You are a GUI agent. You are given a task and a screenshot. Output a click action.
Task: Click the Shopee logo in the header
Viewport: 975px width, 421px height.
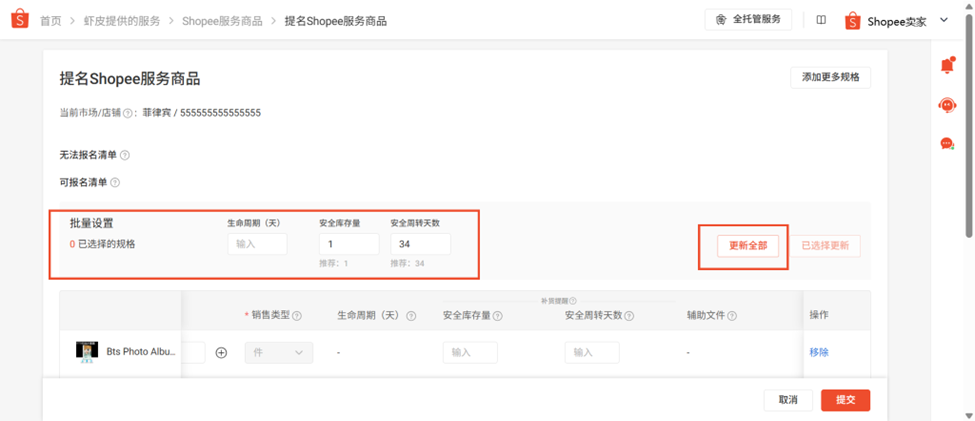[x=20, y=19]
